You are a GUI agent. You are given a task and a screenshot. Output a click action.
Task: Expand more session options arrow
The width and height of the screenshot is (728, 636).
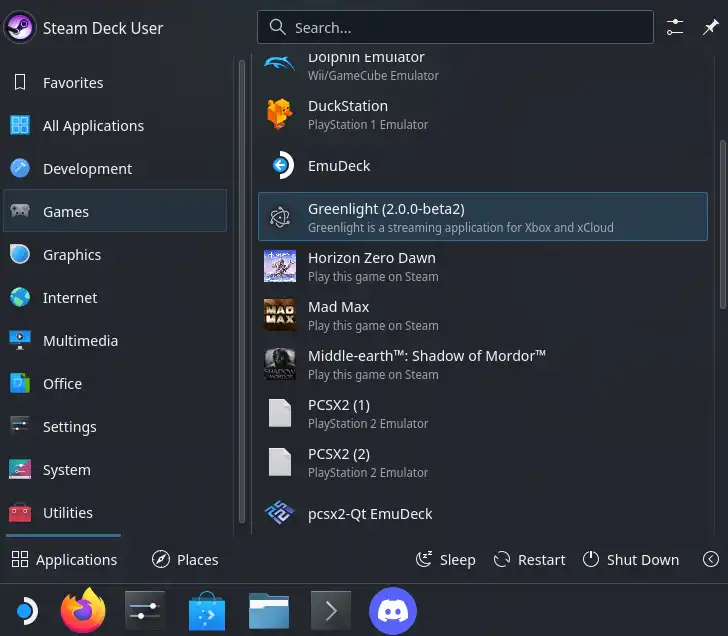click(711, 560)
